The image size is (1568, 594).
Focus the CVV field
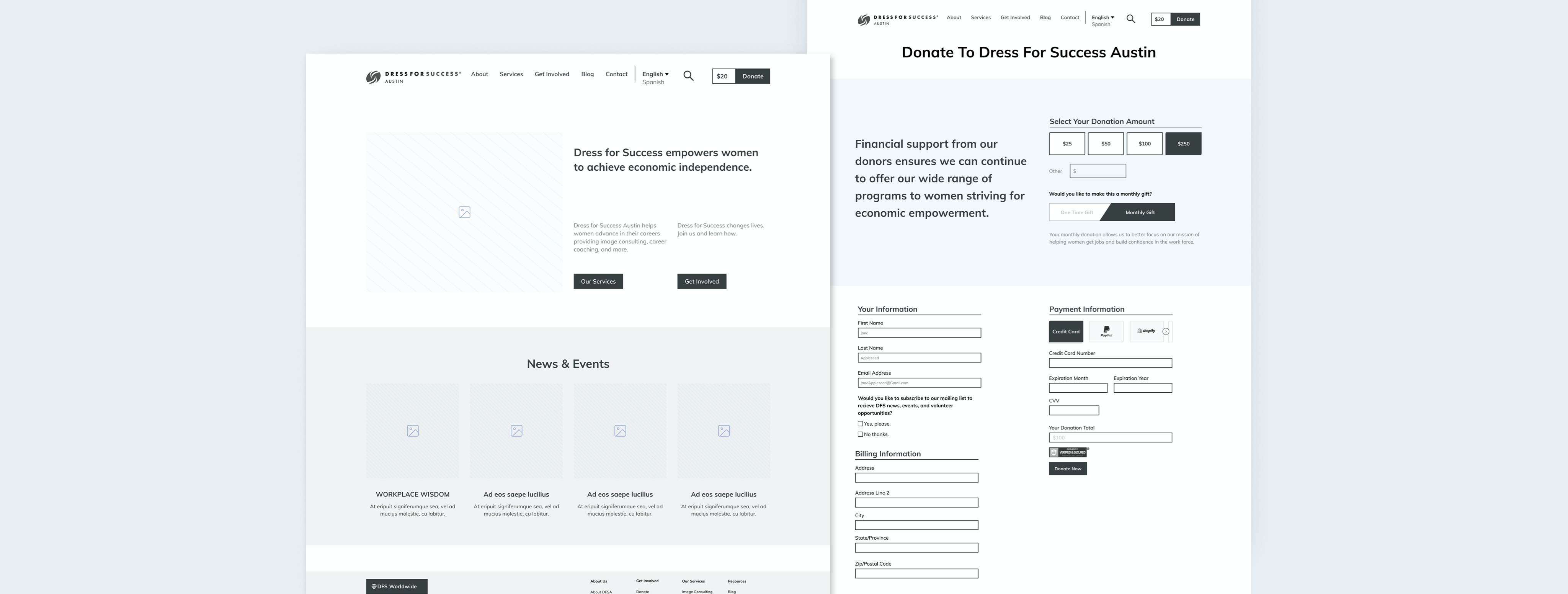point(1074,411)
